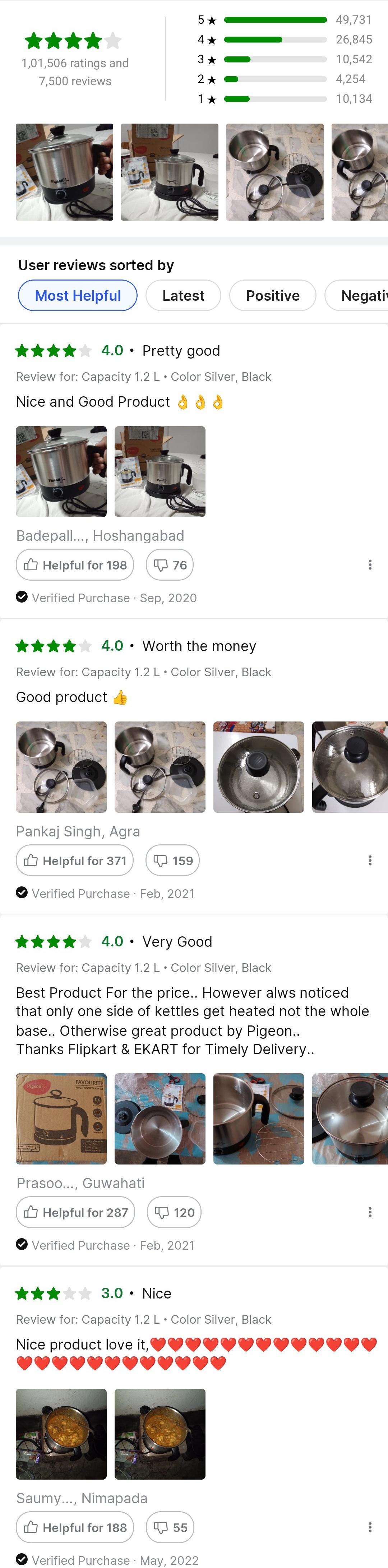
Task: View first curry photo in Nice review
Action: pos(61,1434)
